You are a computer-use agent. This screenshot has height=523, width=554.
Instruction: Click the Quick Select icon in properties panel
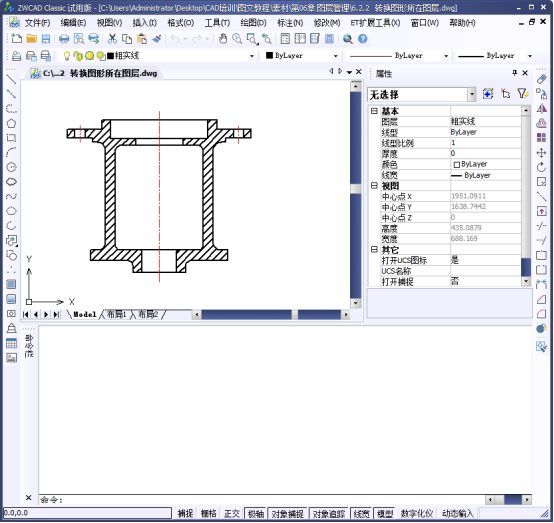(x=523, y=94)
